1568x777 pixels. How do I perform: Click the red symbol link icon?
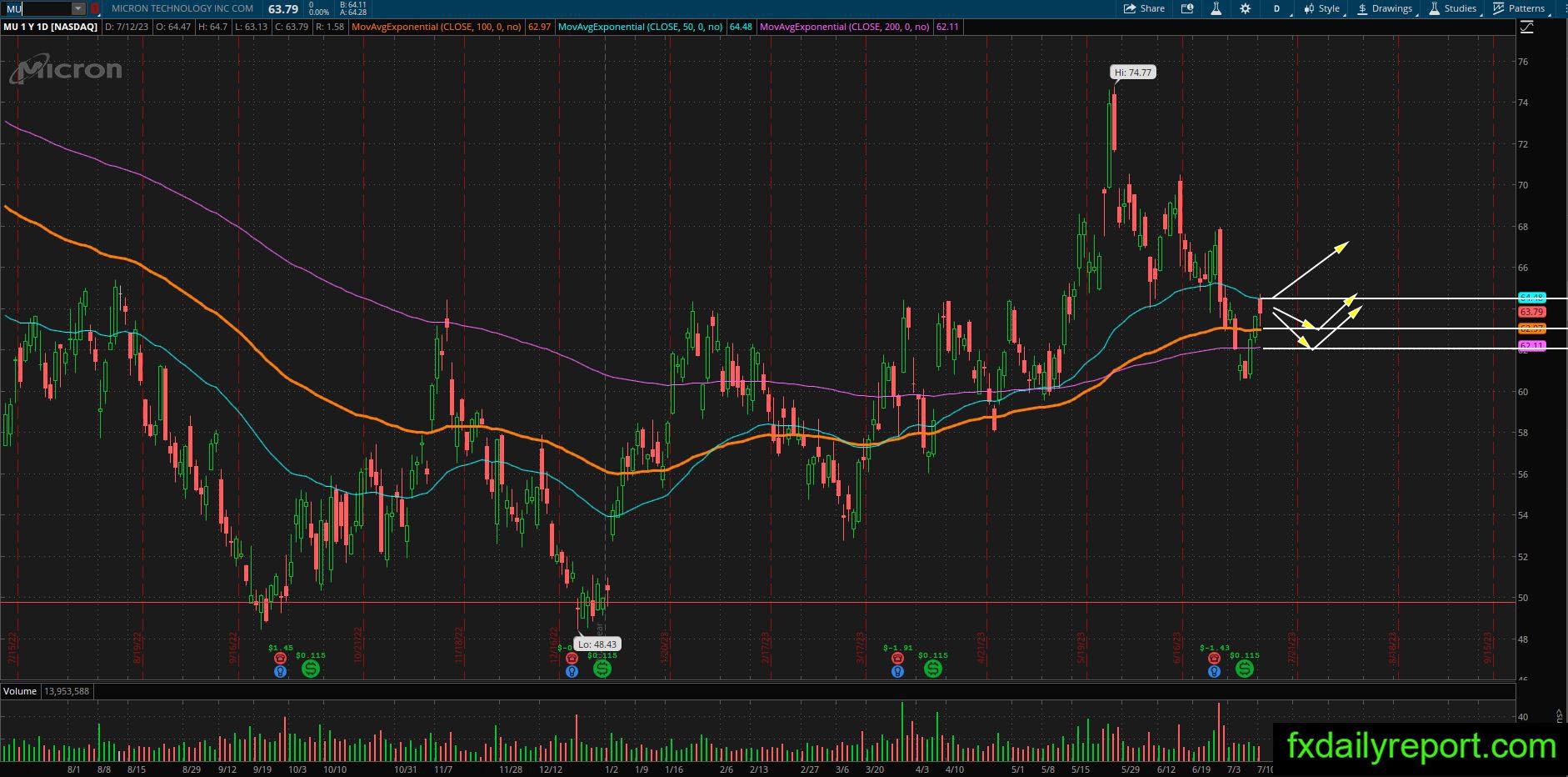[95, 8]
